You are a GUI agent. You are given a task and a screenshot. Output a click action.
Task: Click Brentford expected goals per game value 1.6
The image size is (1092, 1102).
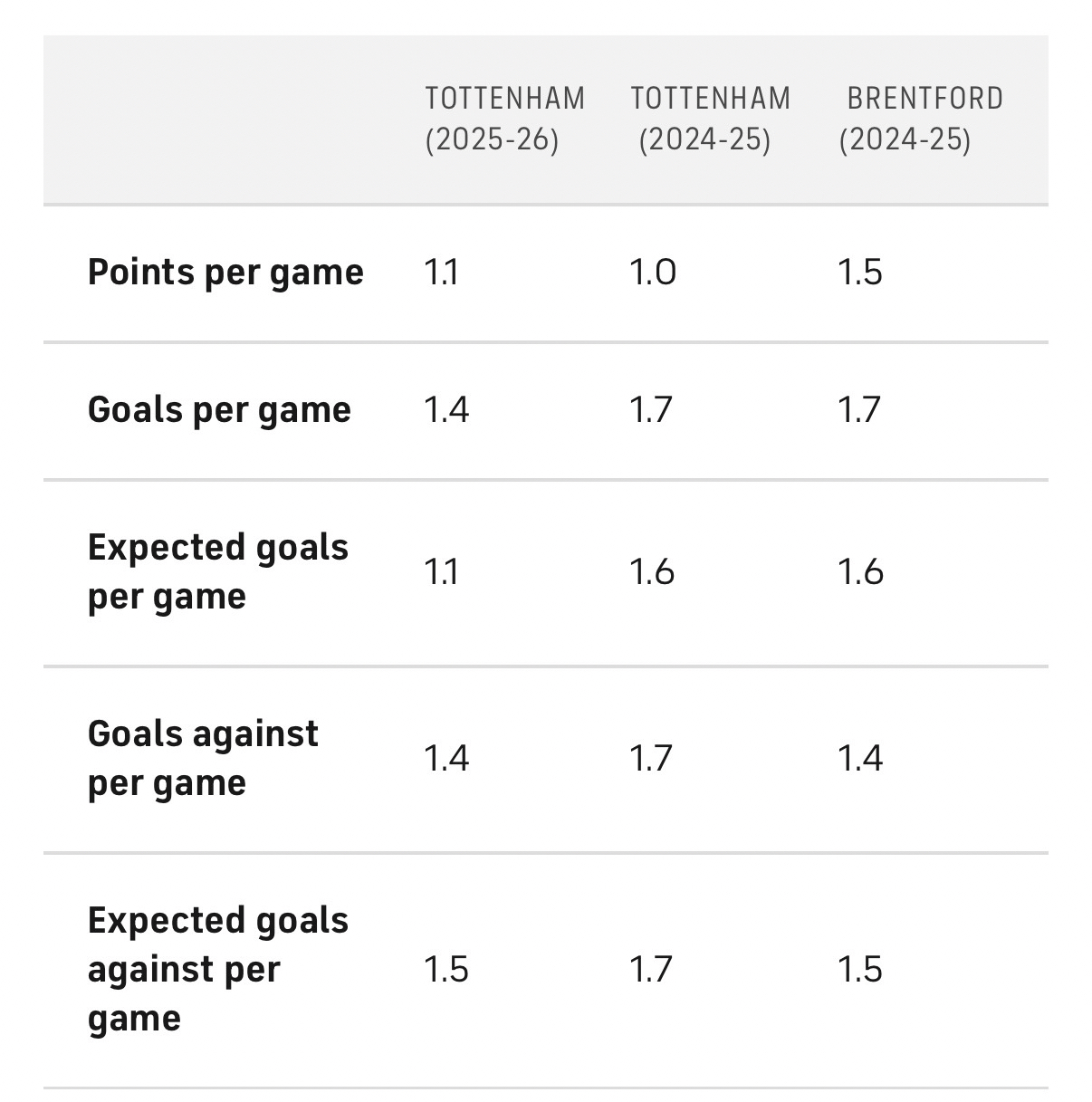click(860, 572)
